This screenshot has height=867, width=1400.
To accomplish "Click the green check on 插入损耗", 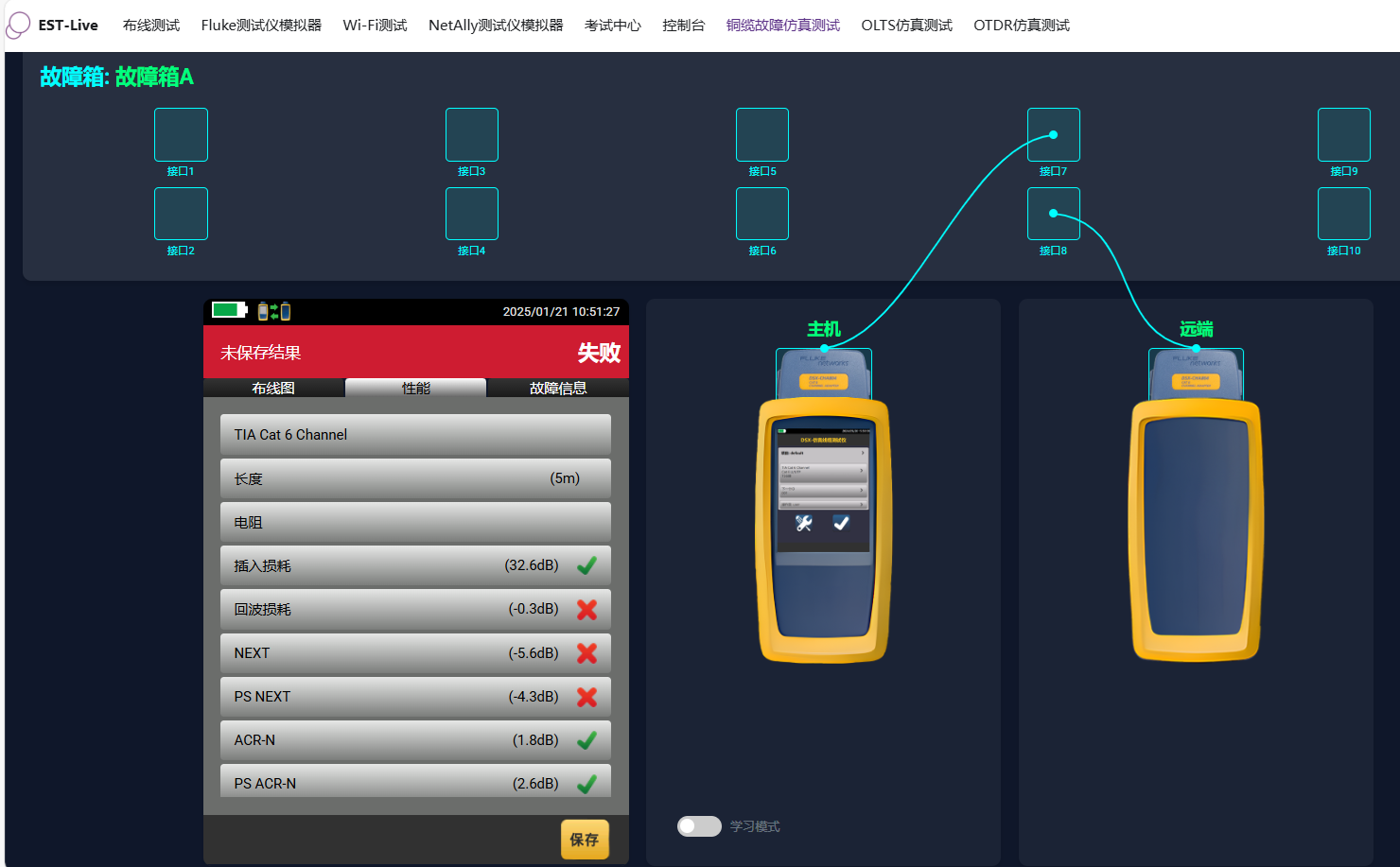I will 586,565.
